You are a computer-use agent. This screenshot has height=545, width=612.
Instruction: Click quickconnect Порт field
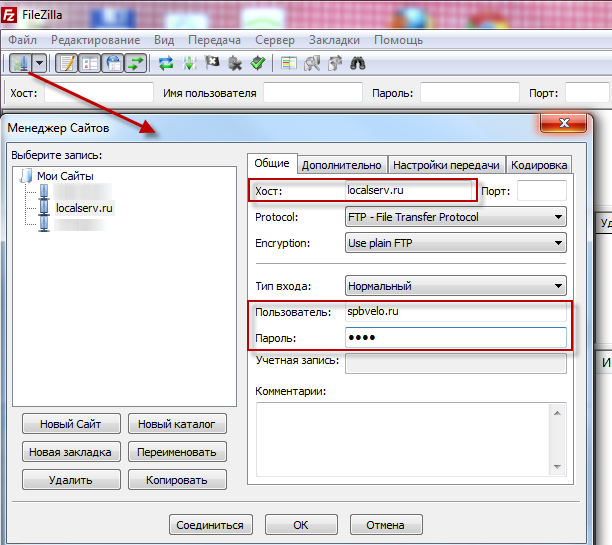587,93
